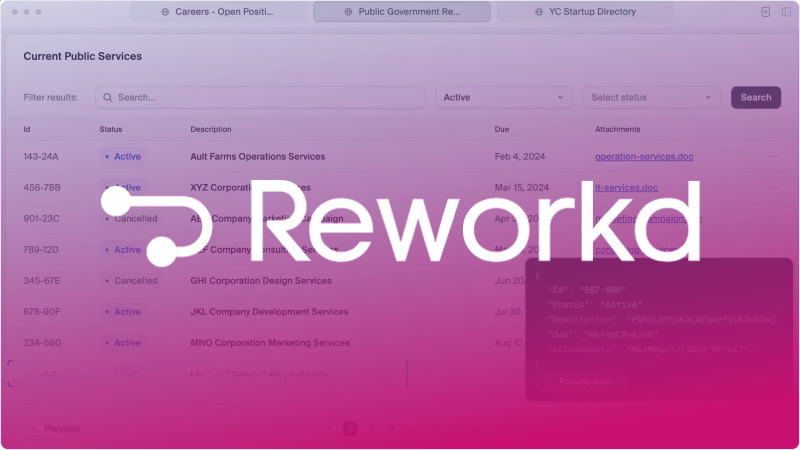800x450 pixels.
Task: Open more options for row 143-24A
Action: tap(773, 157)
